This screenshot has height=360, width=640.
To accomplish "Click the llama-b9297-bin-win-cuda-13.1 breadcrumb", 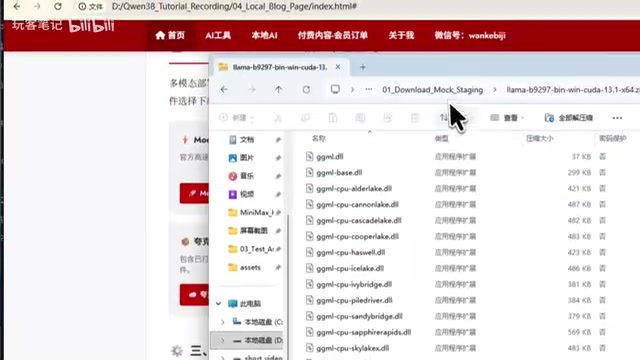I will click(x=573, y=90).
